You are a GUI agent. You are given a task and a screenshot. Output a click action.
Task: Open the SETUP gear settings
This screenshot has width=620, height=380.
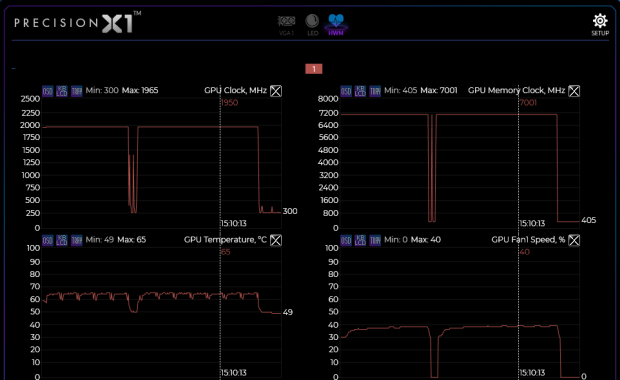click(x=600, y=25)
